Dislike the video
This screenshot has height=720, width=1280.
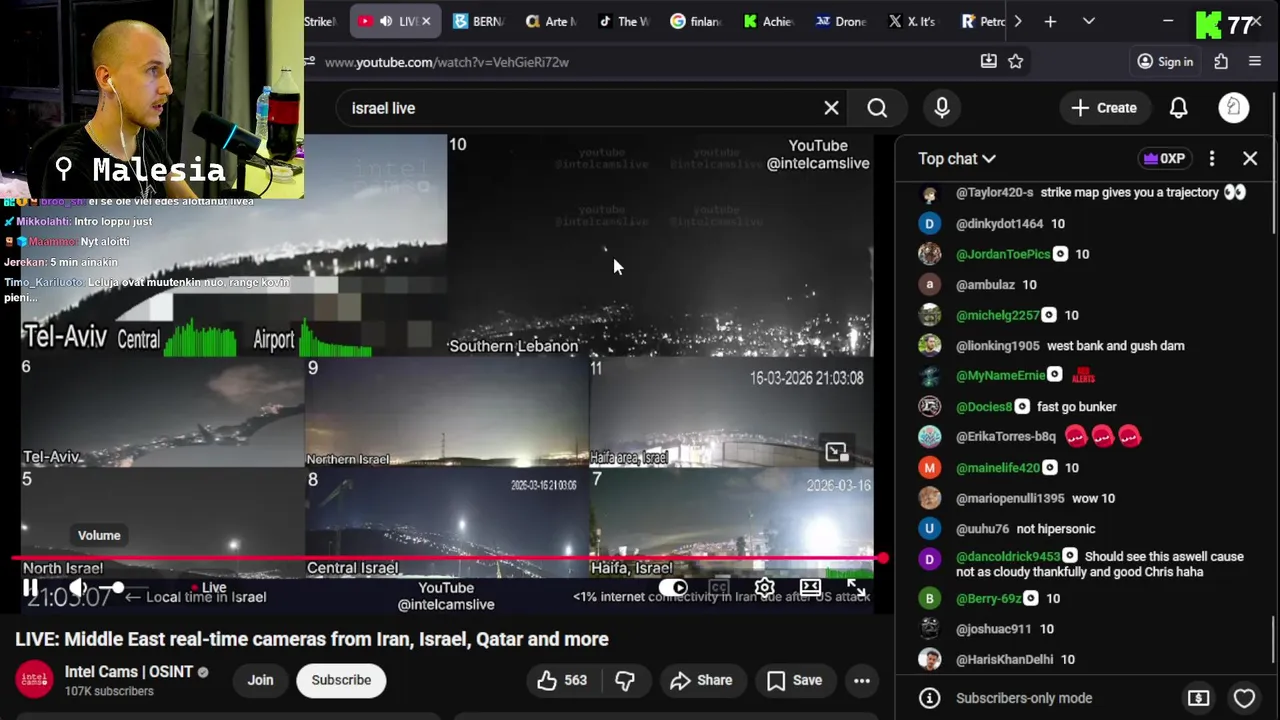coord(625,680)
